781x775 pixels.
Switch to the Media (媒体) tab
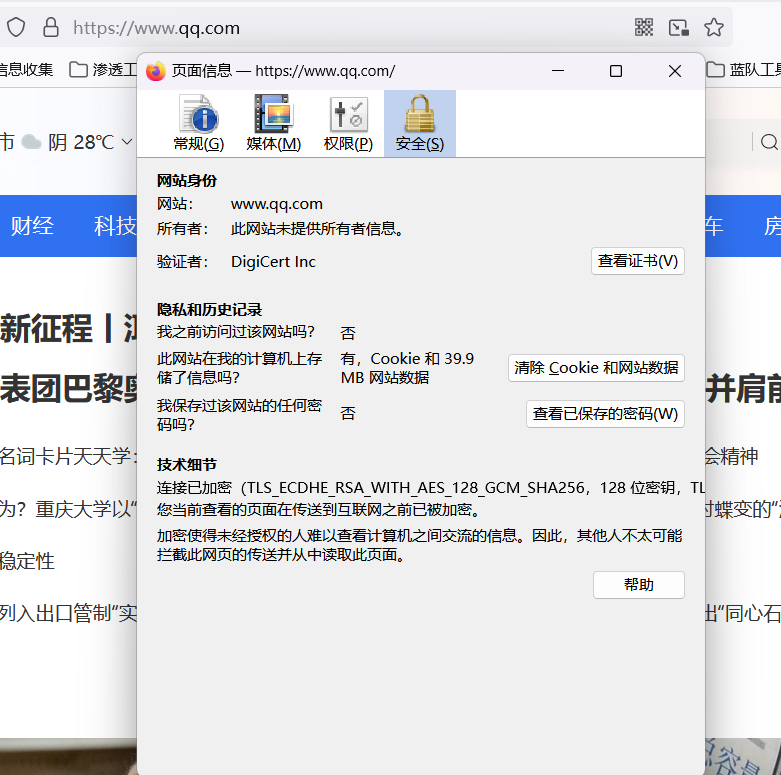click(x=273, y=123)
